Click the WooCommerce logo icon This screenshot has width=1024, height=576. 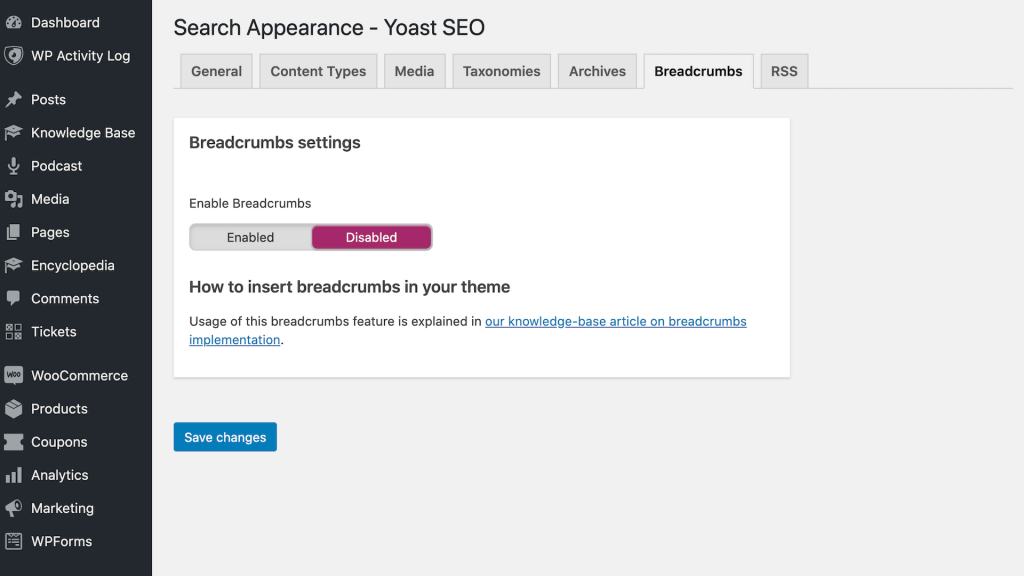[14, 375]
